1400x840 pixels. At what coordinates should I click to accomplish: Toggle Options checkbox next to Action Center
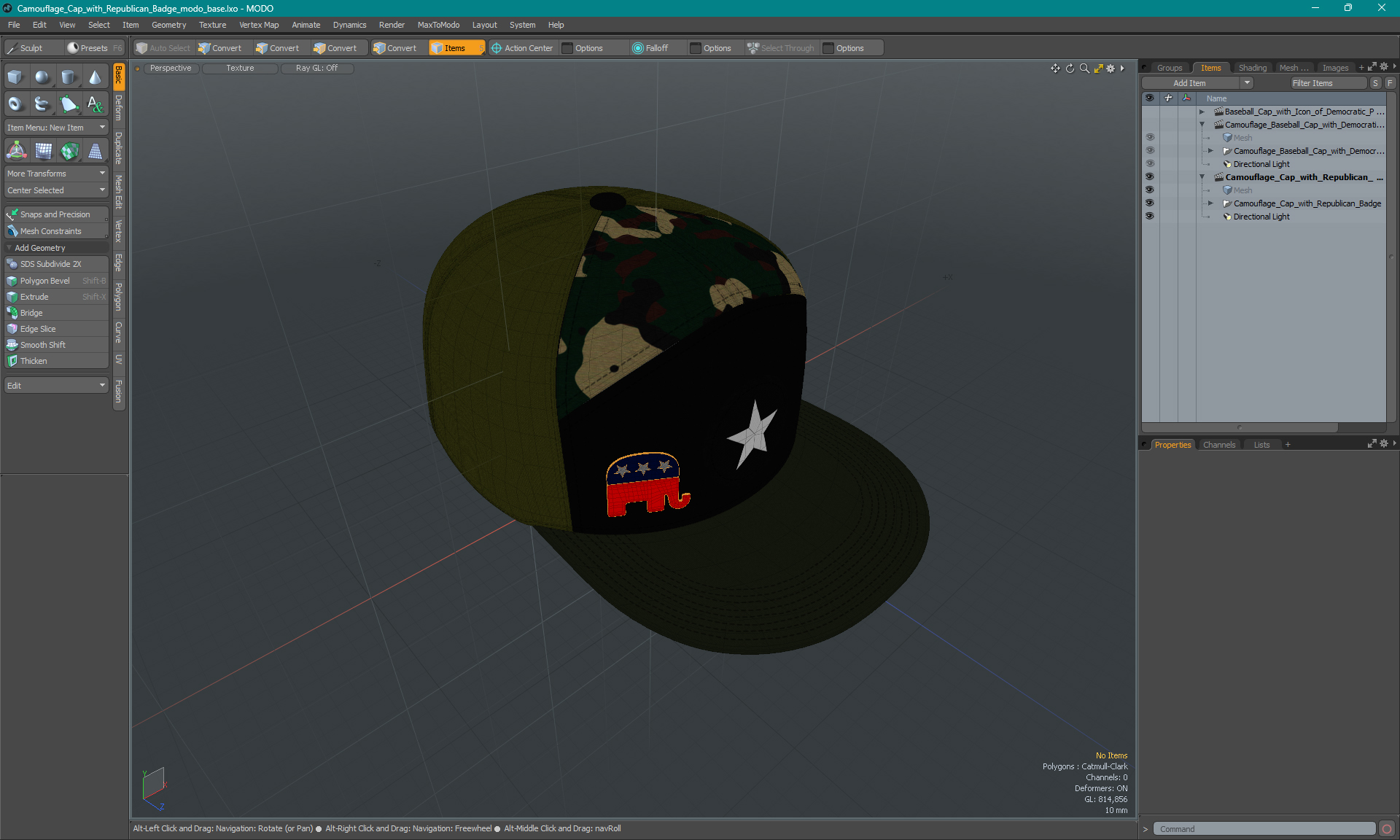[567, 48]
